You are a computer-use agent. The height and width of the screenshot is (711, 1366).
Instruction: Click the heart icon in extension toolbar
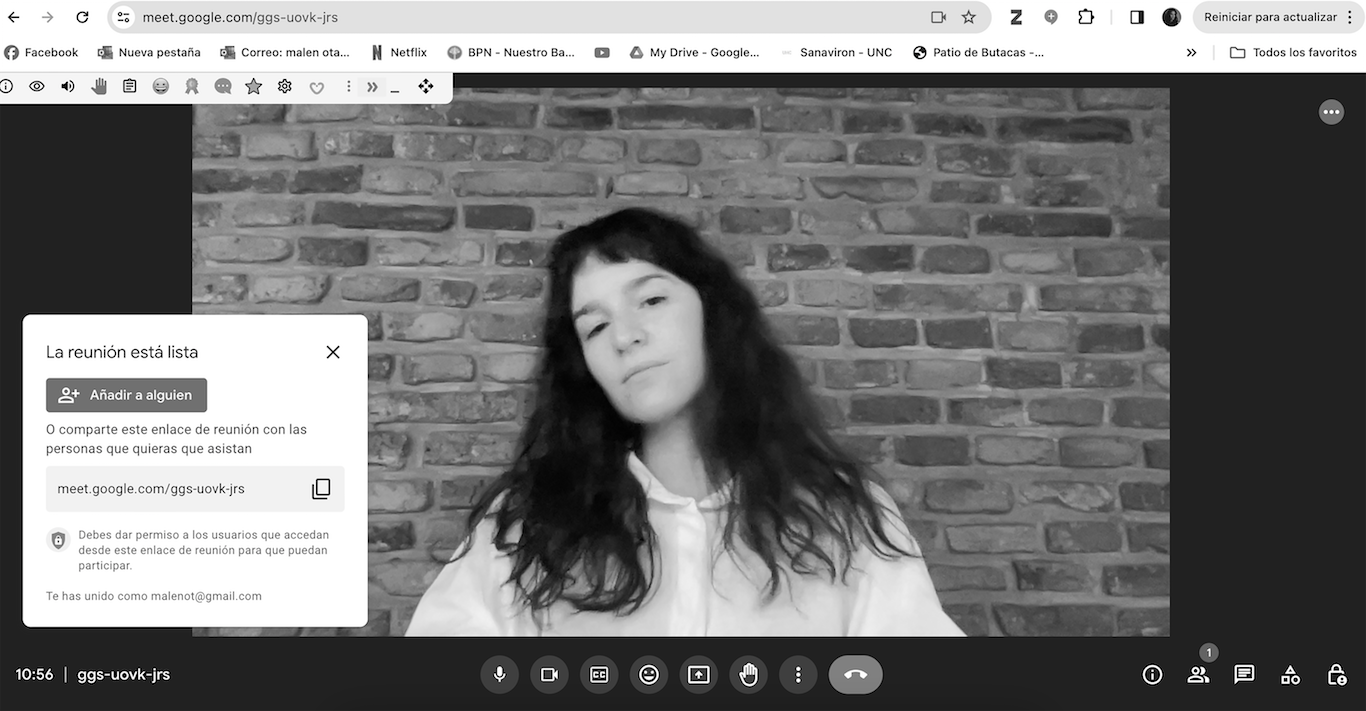pos(317,88)
